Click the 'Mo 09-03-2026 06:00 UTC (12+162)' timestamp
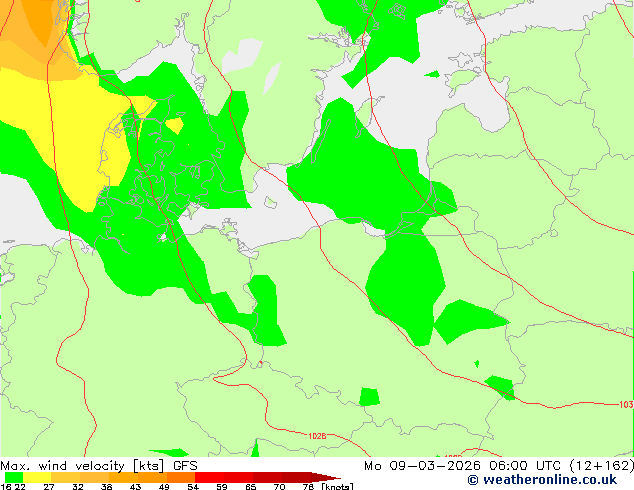The image size is (634, 490). 499,466
